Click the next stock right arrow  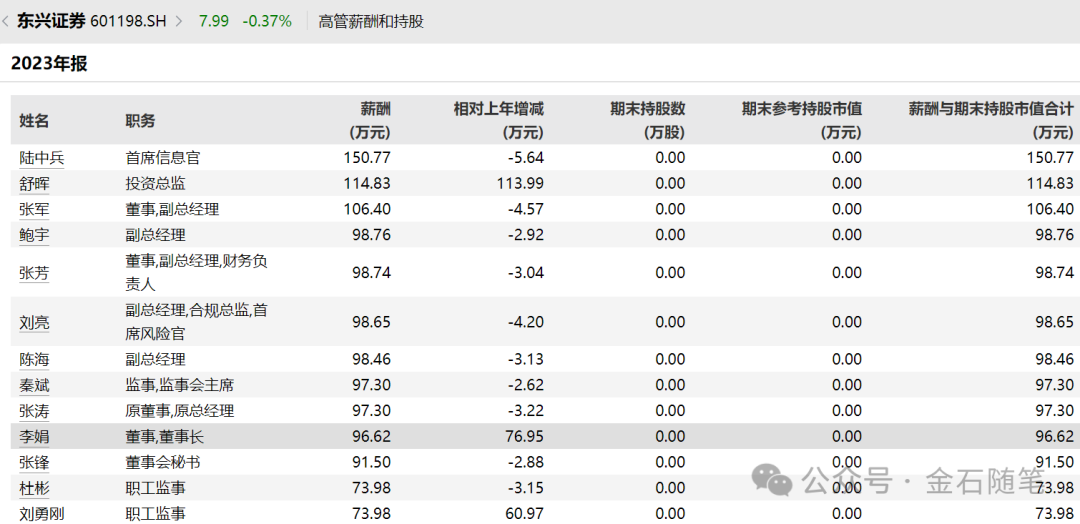click(x=179, y=20)
